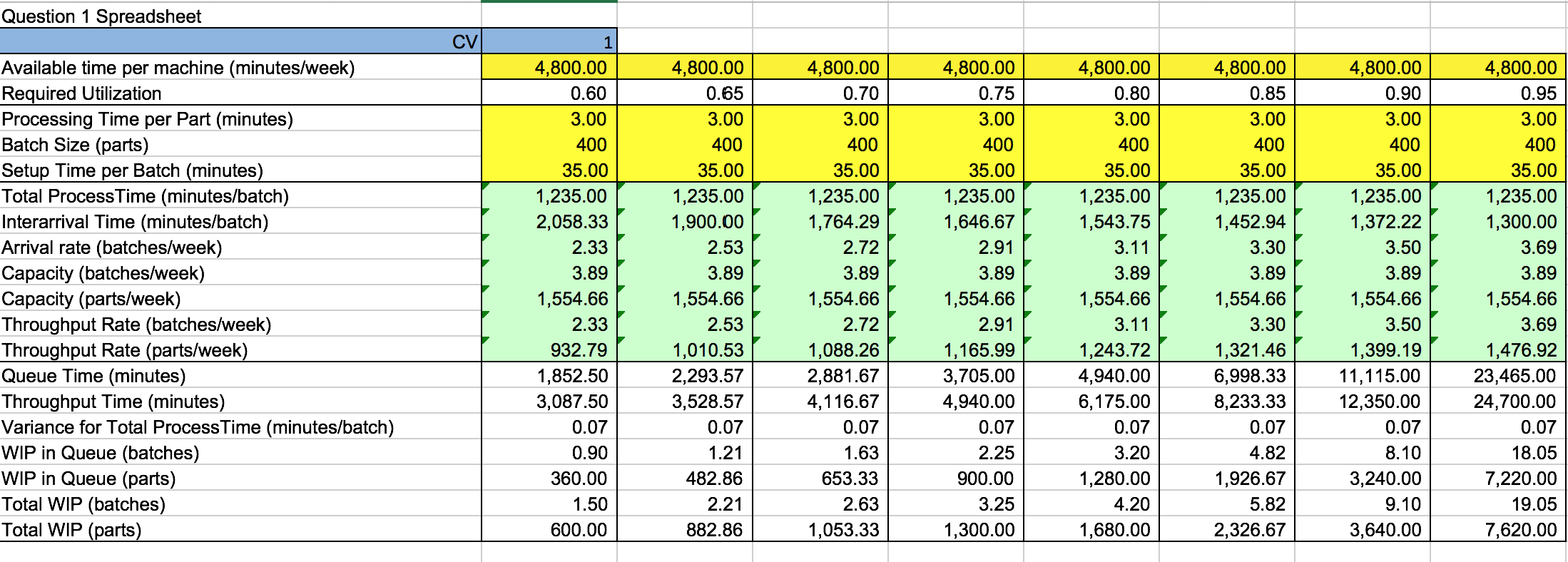Select 'Variance for Total ProcessTime (minutes/batch)' label
This screenshot has width=1568, height=562.
198,427
